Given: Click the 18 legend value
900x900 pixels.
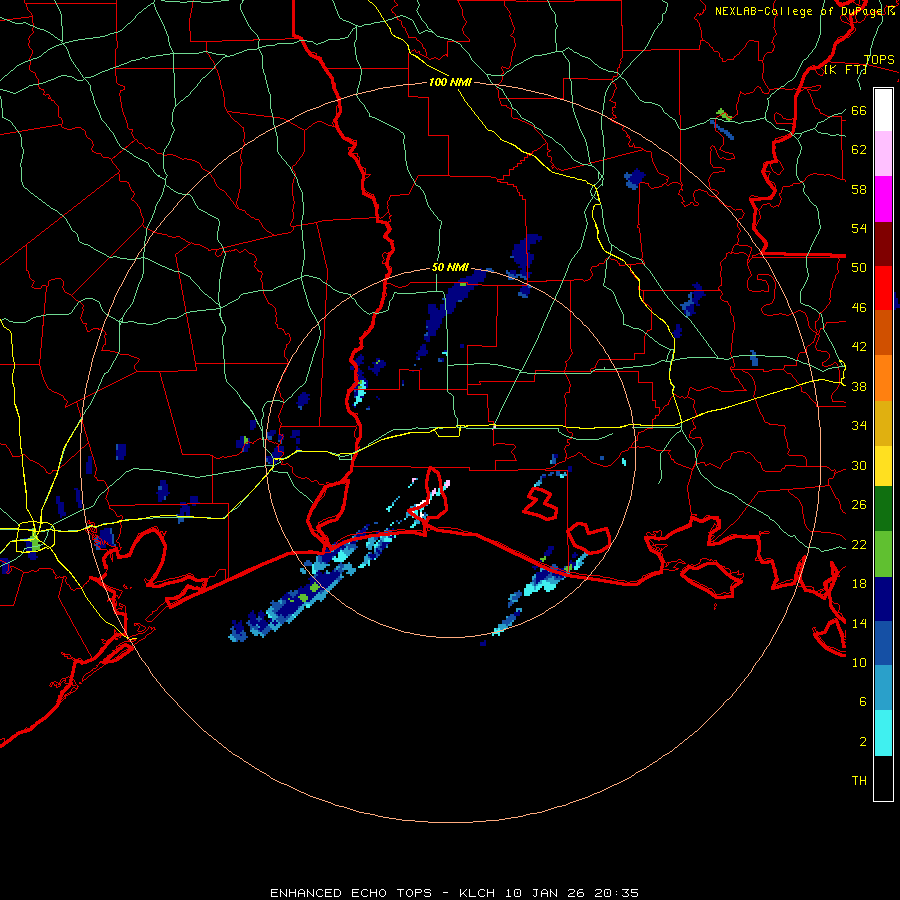Looking at the screenshot, I should point(859,584).
